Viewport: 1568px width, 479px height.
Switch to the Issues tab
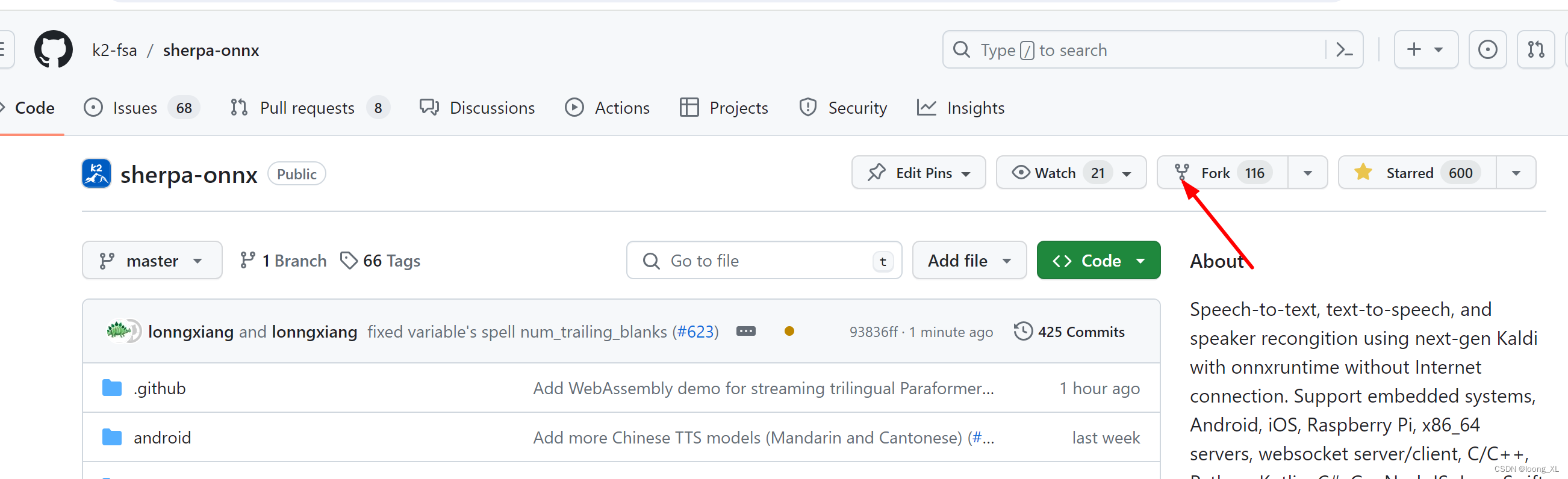[142, 108]
